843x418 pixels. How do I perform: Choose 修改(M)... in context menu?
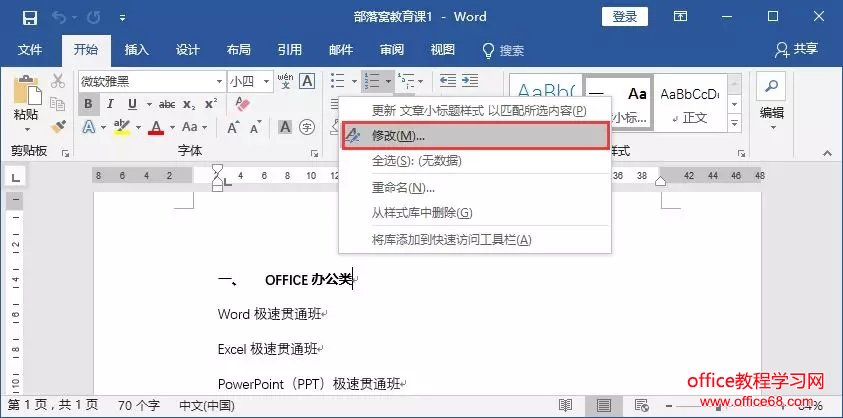point(475,136)
